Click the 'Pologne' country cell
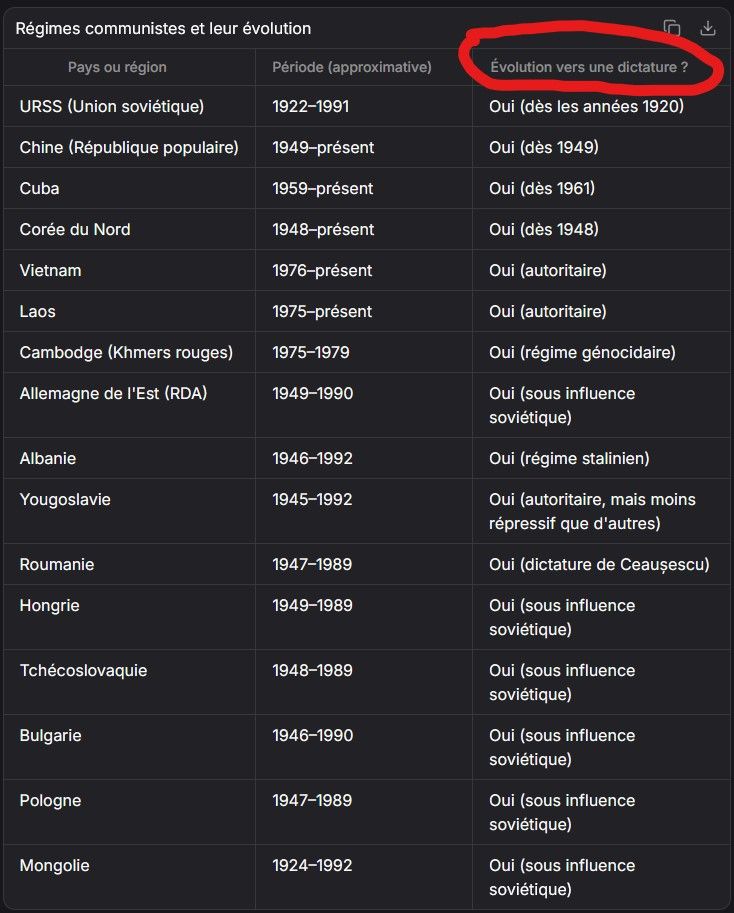This screenshot has height=913, width=734. tap(50, 800)
